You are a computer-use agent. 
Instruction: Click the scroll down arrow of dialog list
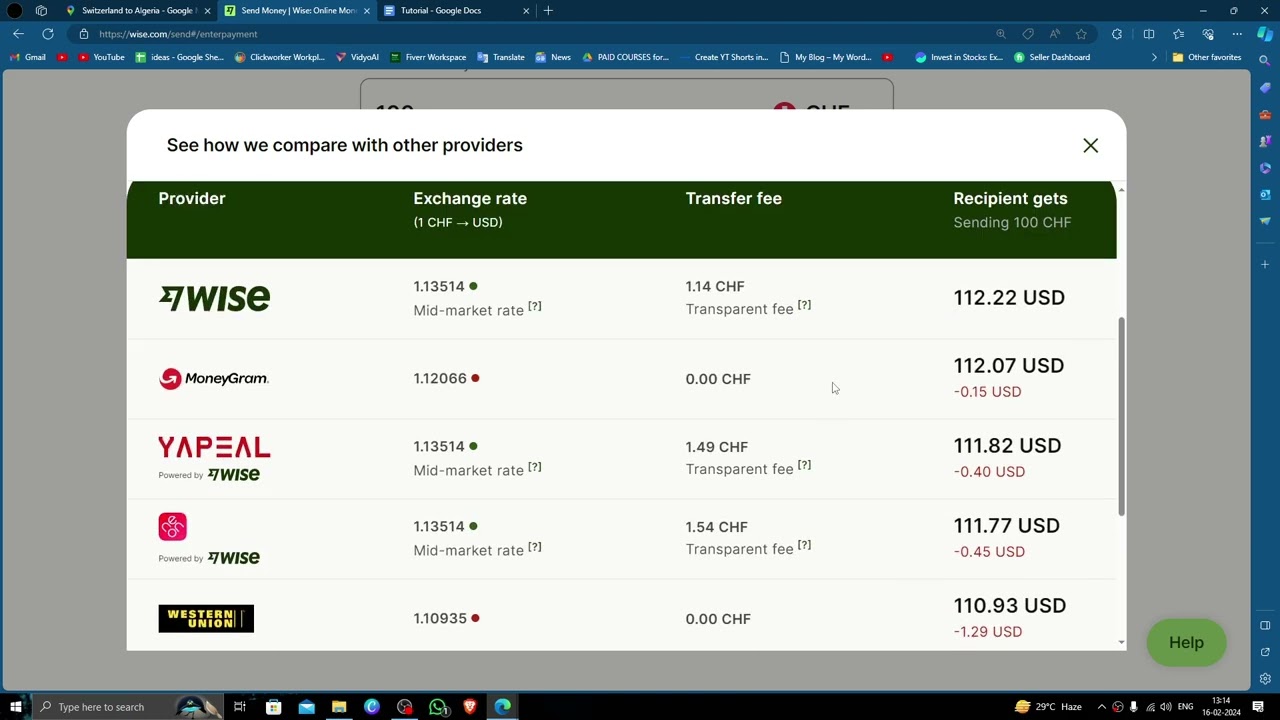pos(1121,642)
